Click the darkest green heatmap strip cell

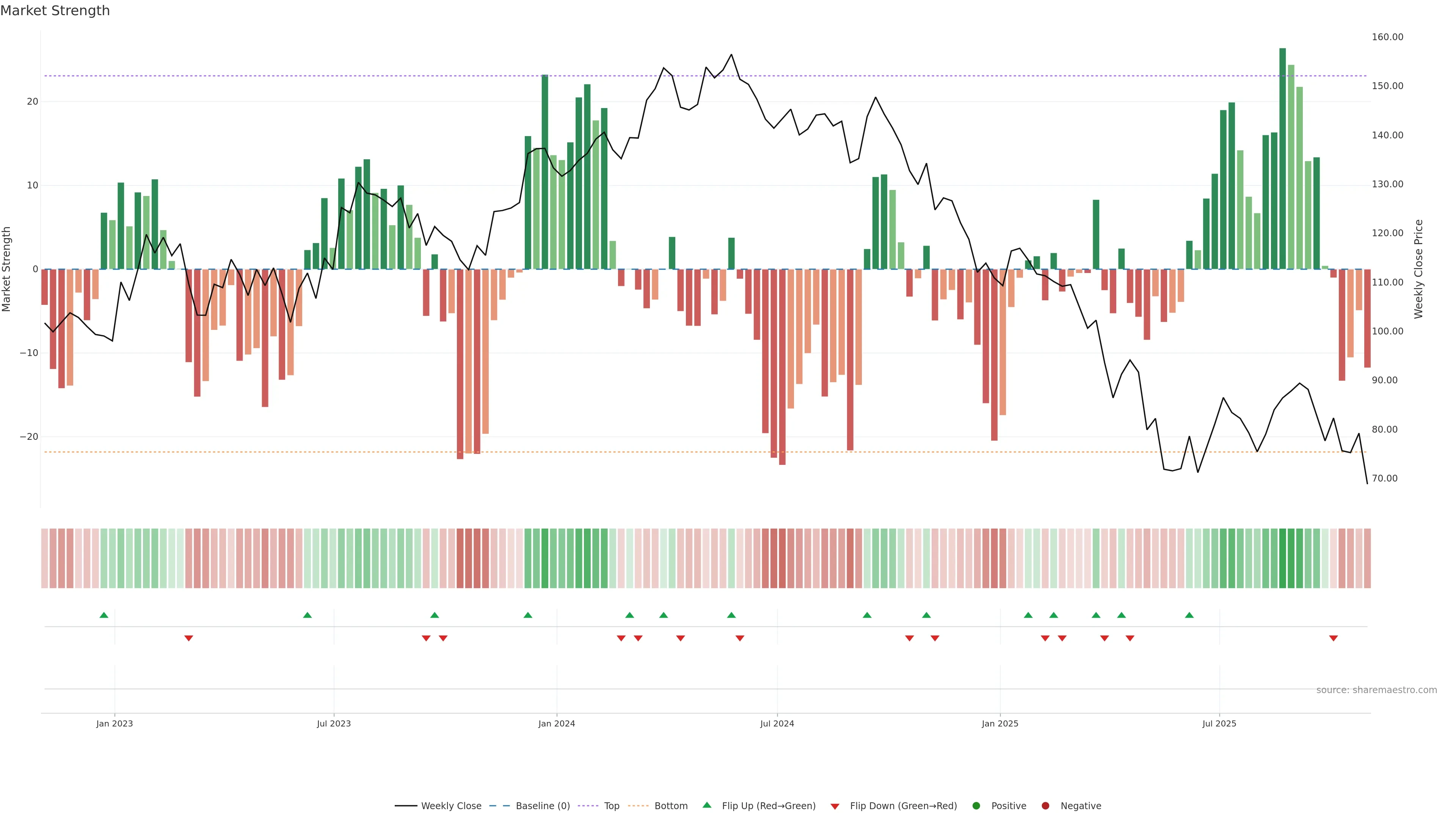pyautogui.click(x=1282, y=559)
